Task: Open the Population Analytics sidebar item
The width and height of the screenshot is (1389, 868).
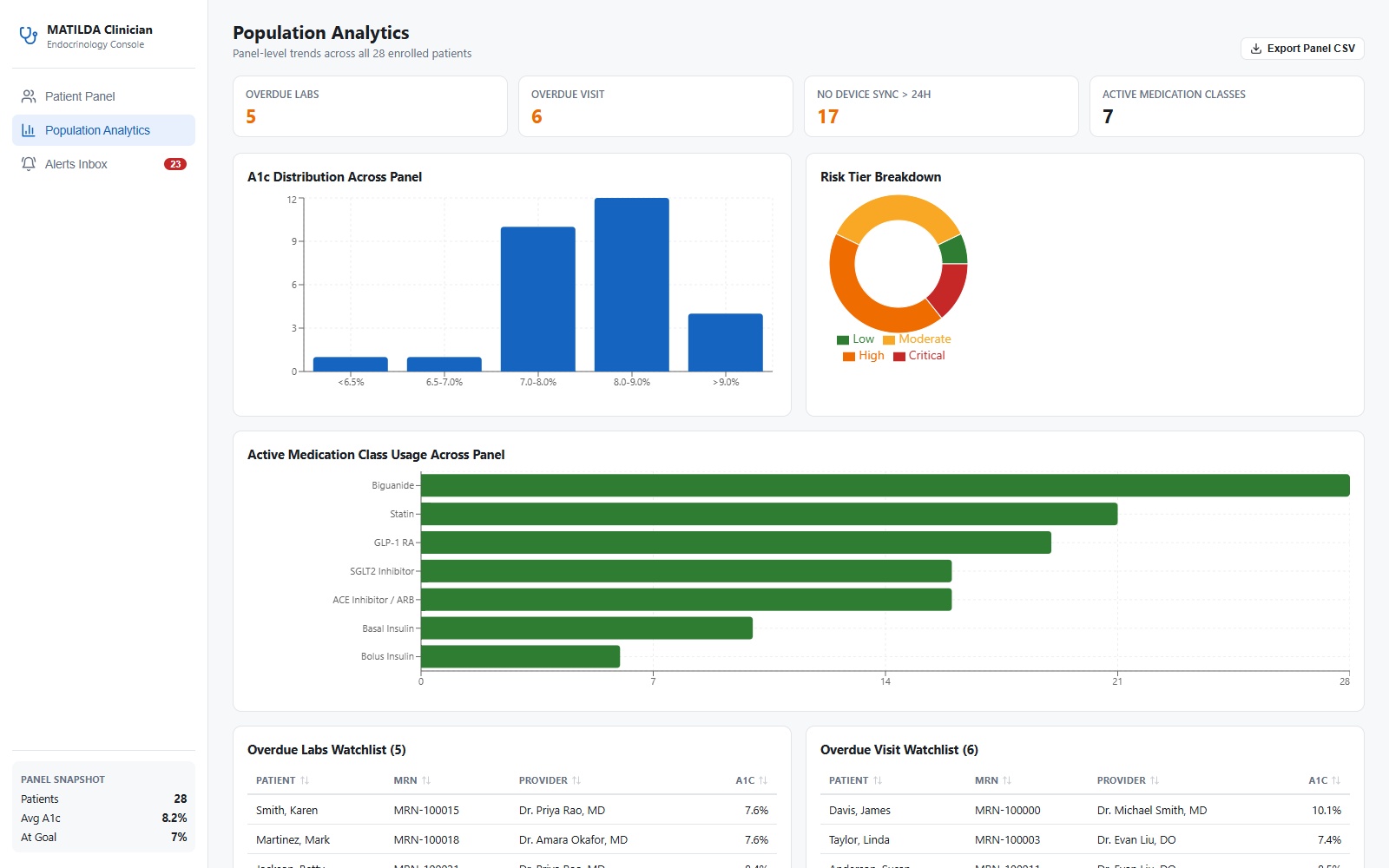Action: 103,130
